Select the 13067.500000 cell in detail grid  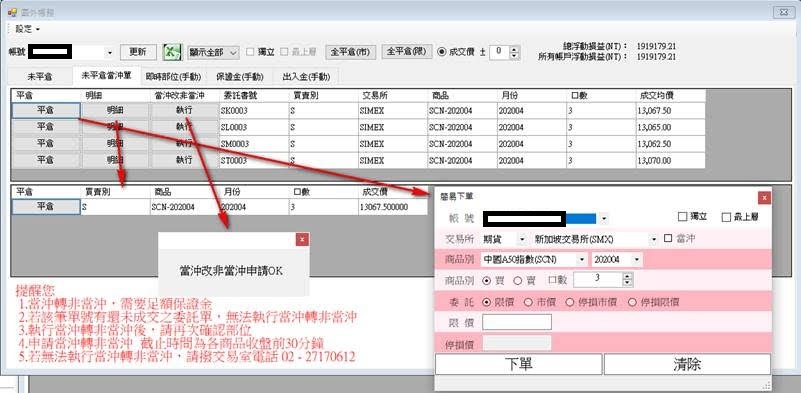[x=393, y=207]
